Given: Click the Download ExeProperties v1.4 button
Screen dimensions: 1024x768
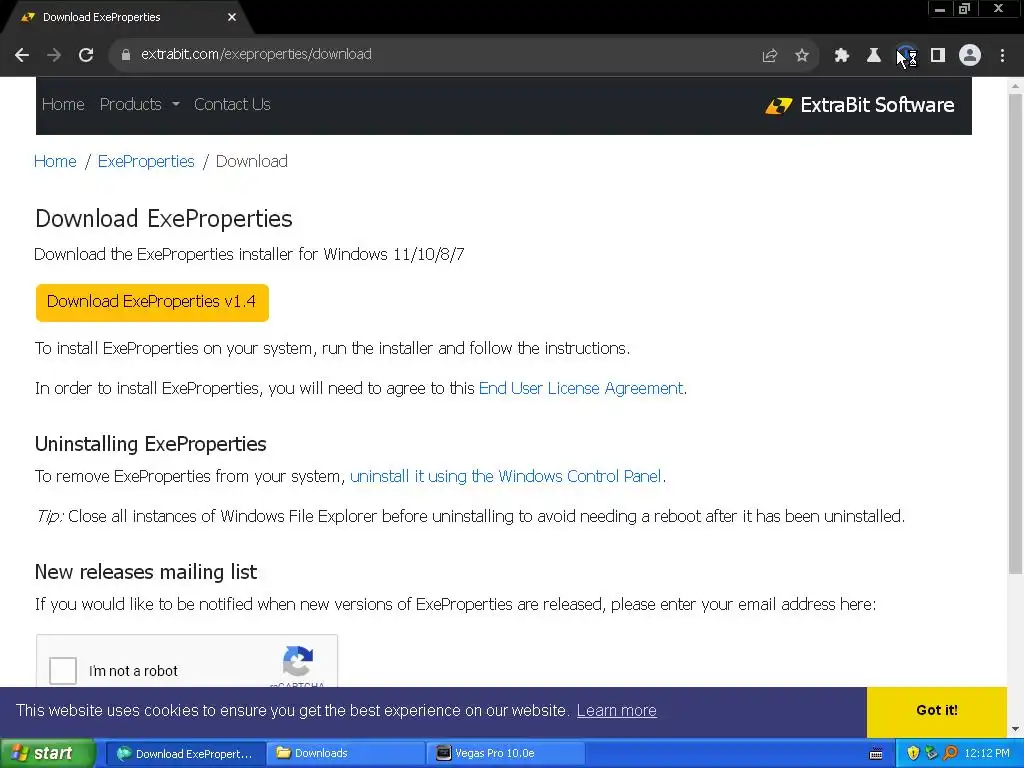Looking at the screenshot, I should click(152, 302).
